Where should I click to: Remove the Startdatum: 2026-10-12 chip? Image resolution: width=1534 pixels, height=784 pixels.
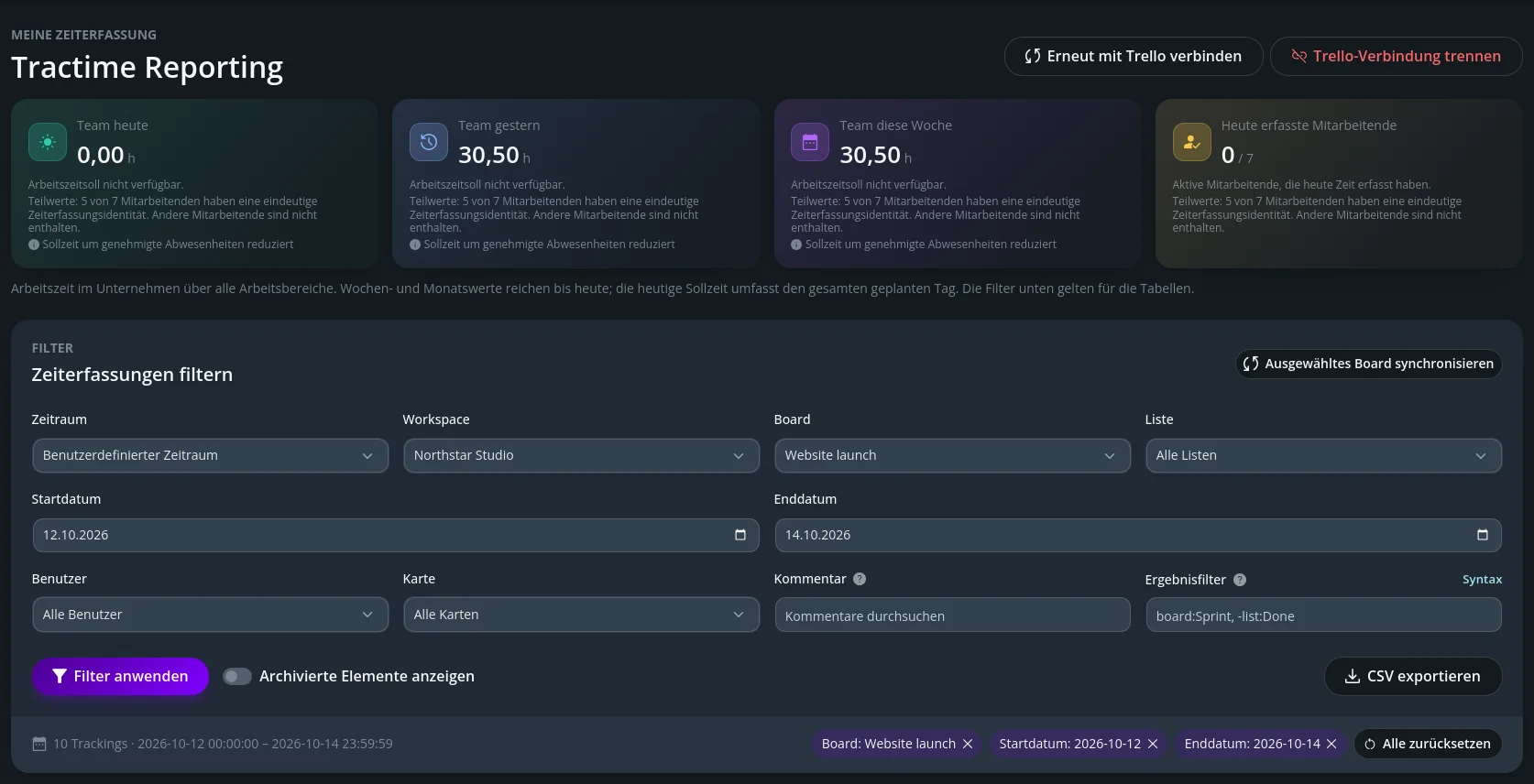coord(1153,744)
